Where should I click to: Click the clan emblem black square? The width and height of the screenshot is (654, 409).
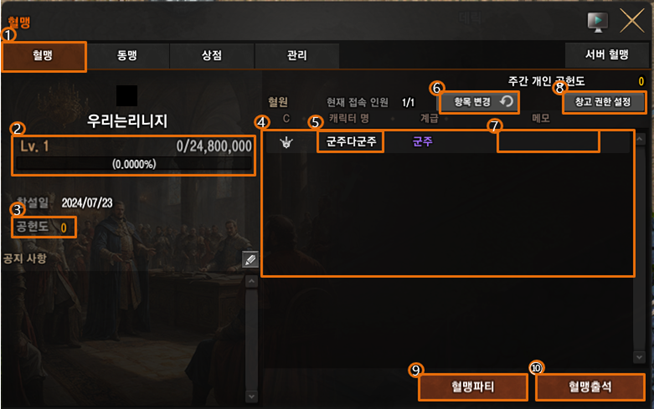tap(127, 95)
